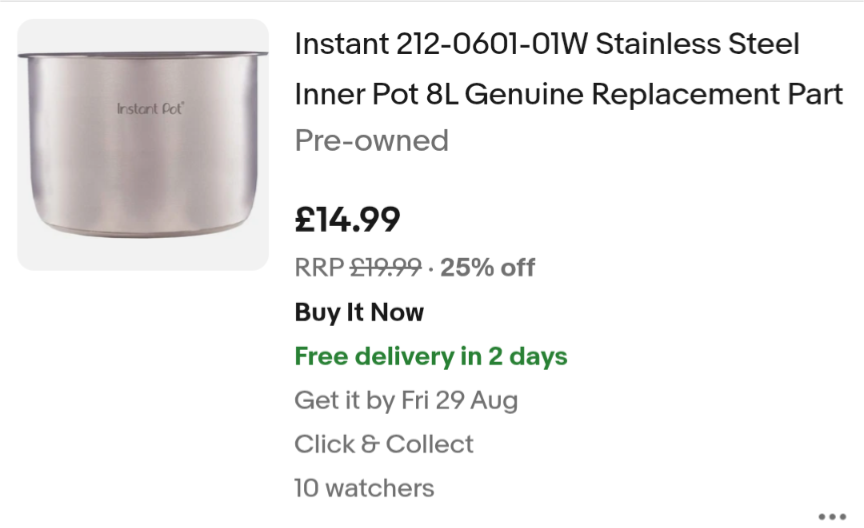Click the Instant Pot product thumbnail
The image size is (864, 528).
click(x=143, y=145)
